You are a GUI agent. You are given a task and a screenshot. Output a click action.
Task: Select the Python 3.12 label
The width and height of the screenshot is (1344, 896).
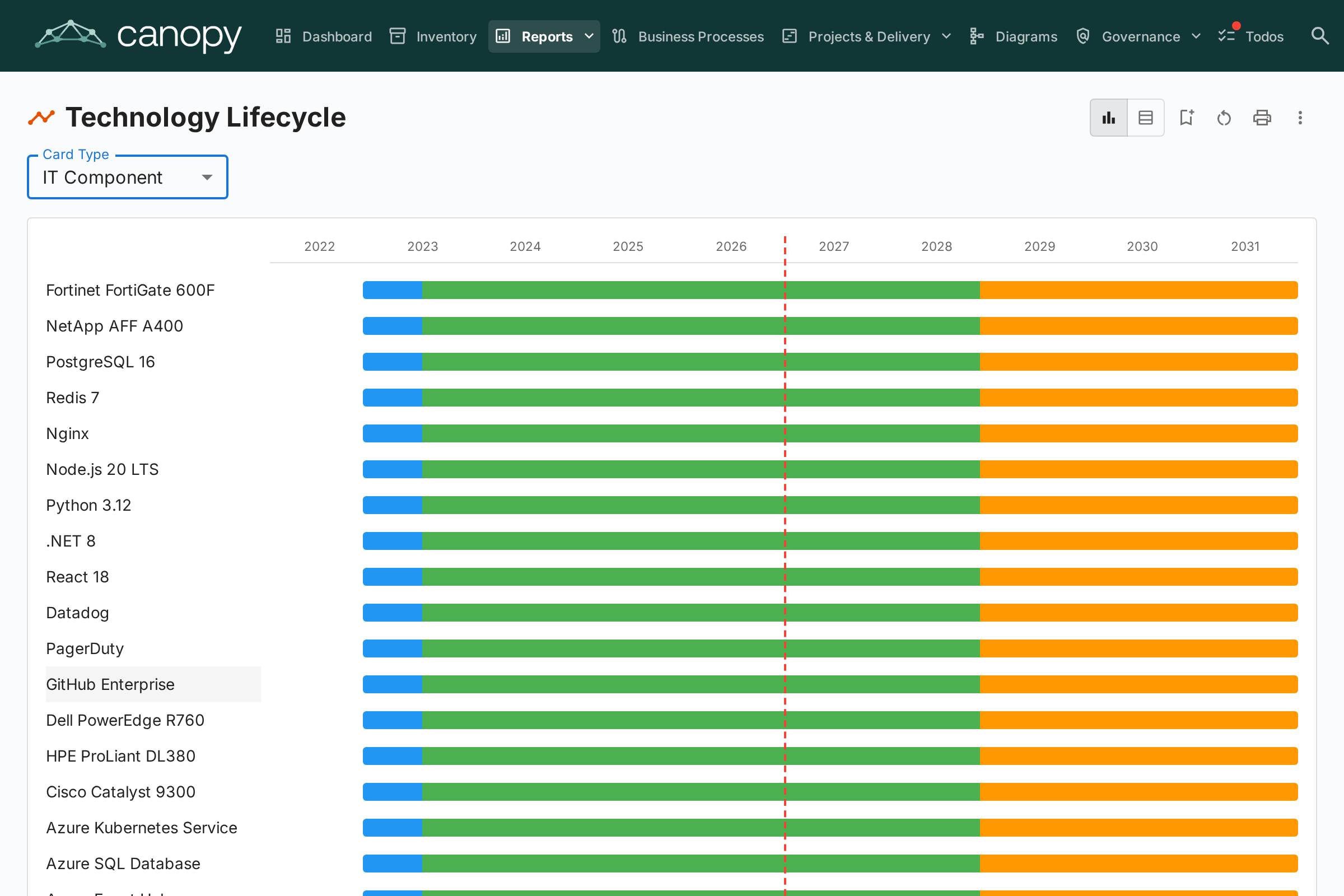pos(88,506)
